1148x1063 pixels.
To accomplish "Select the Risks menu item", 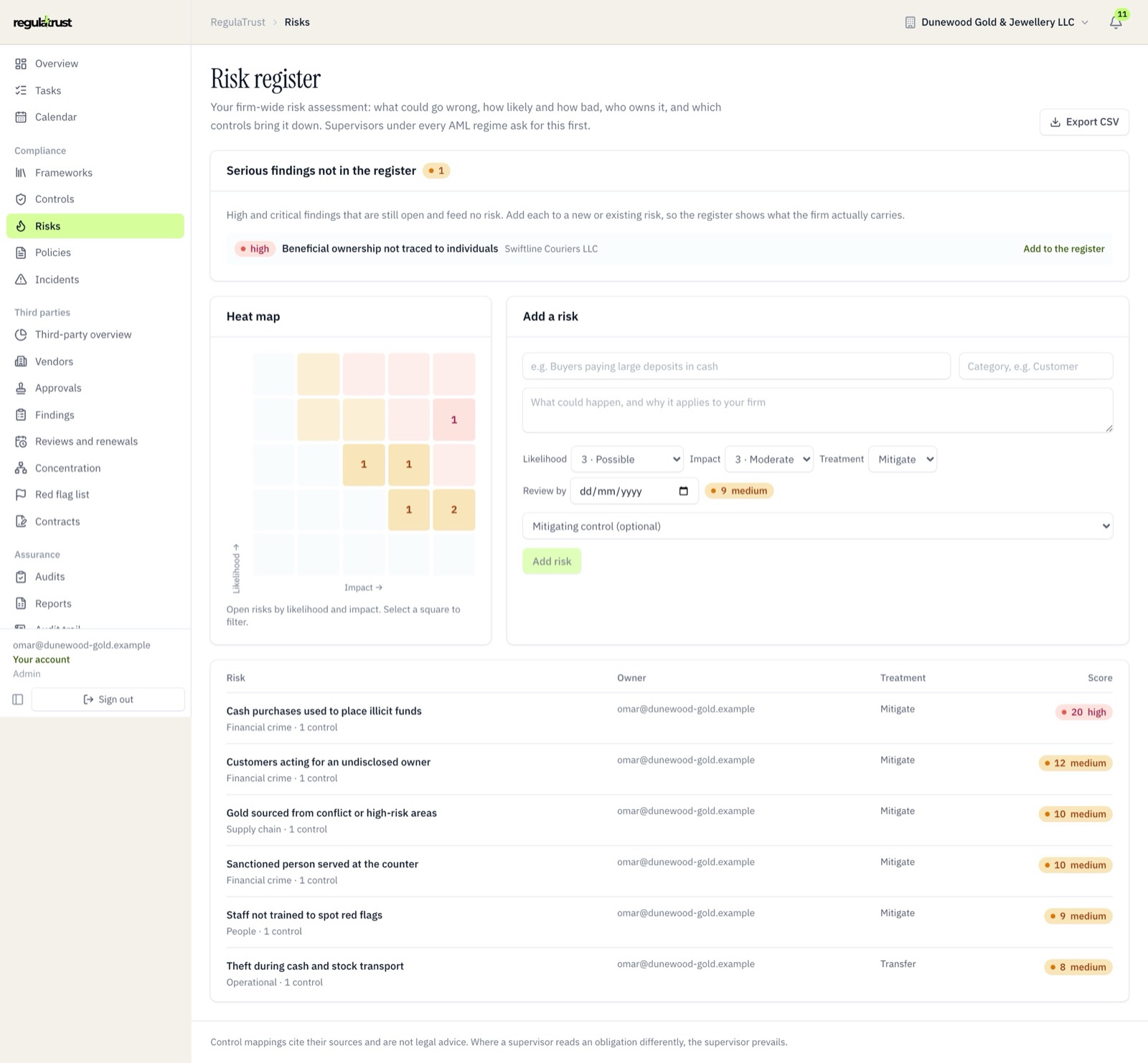I will (95, 226).
